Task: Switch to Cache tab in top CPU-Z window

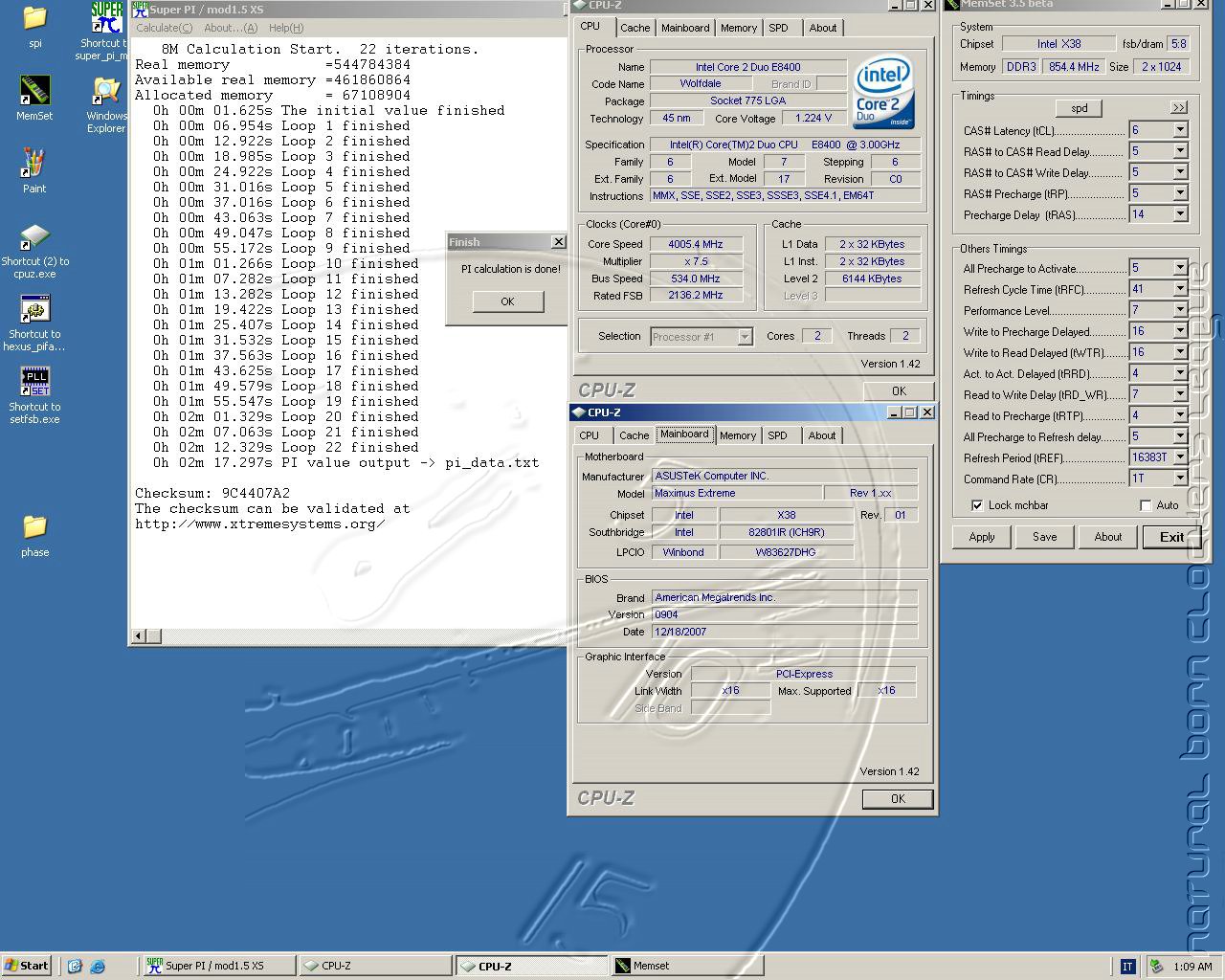Action: 635,28
